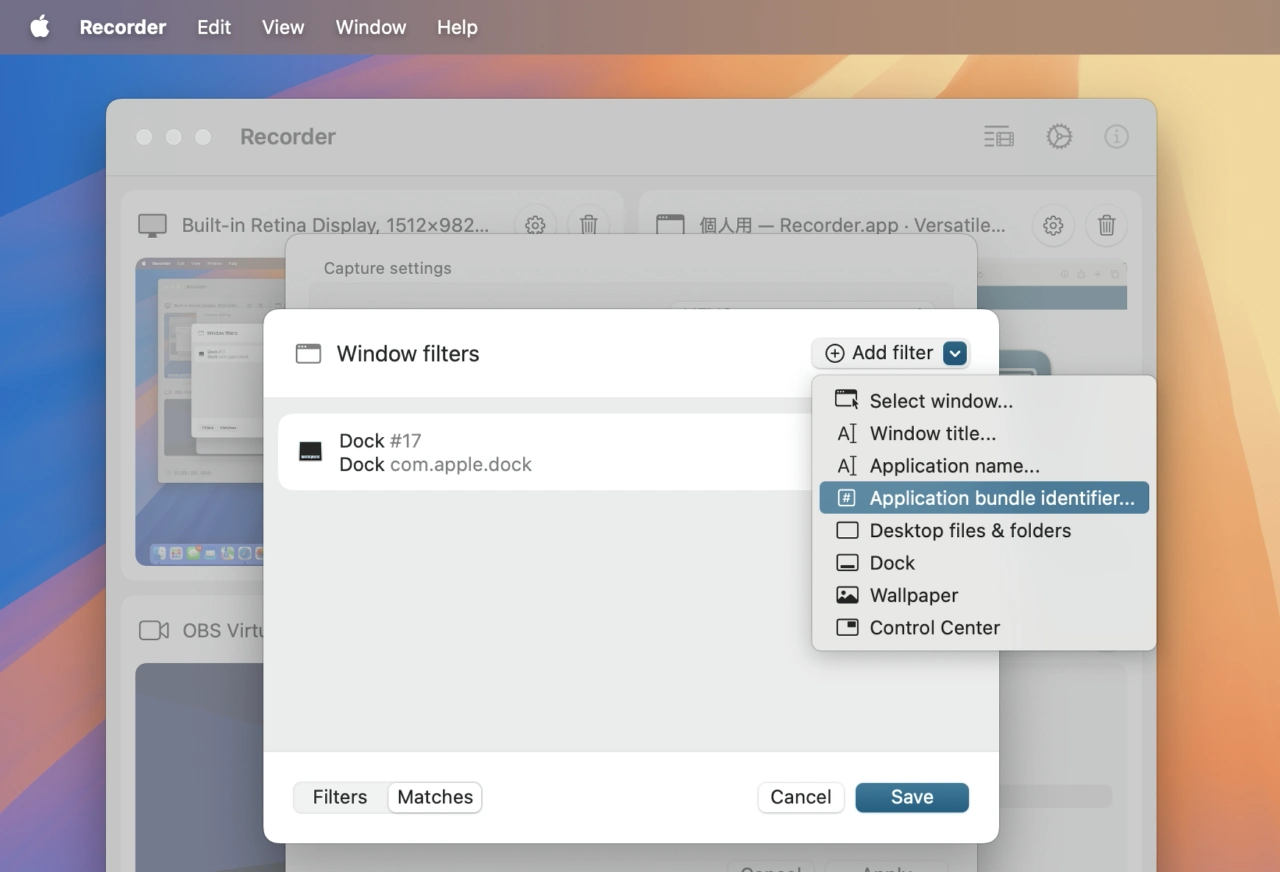Screen dimensions: 1280x872
Task: Select Application bundle identifier… option
Action: [1001, 498]
